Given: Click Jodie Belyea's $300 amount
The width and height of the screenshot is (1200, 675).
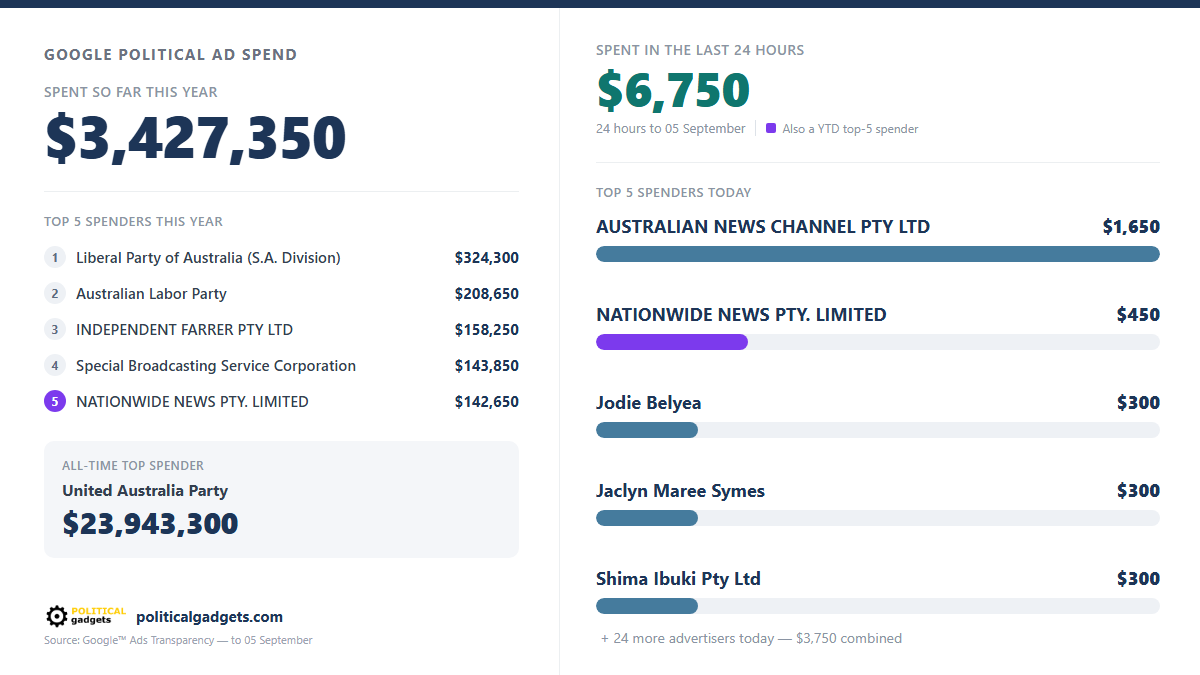Looking at the screenshot, I should point(1138,403).
